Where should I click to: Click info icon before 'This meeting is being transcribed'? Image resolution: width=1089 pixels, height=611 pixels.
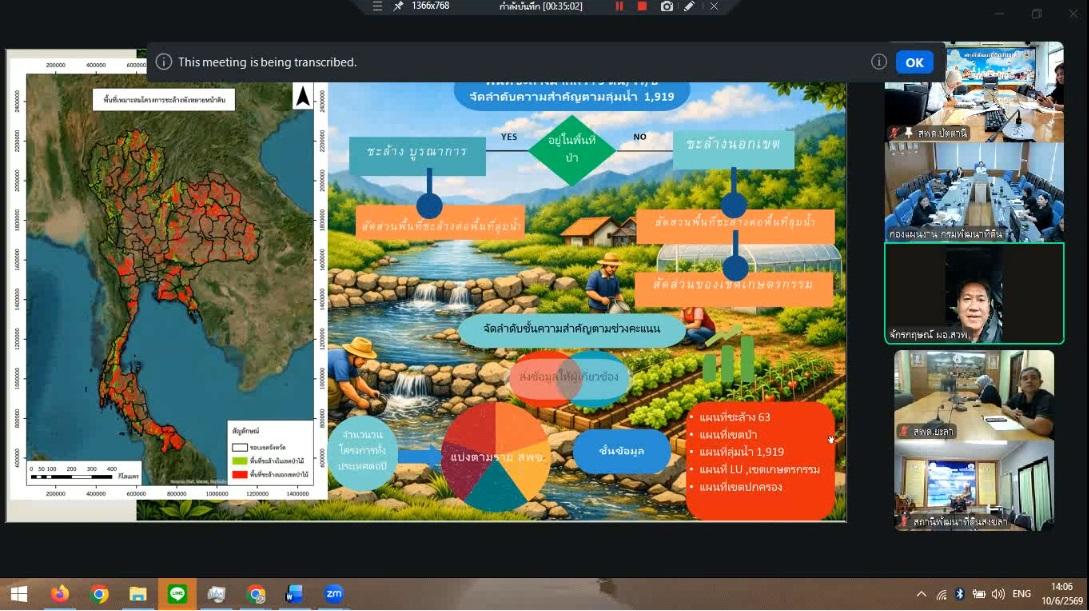pos(164,62)
